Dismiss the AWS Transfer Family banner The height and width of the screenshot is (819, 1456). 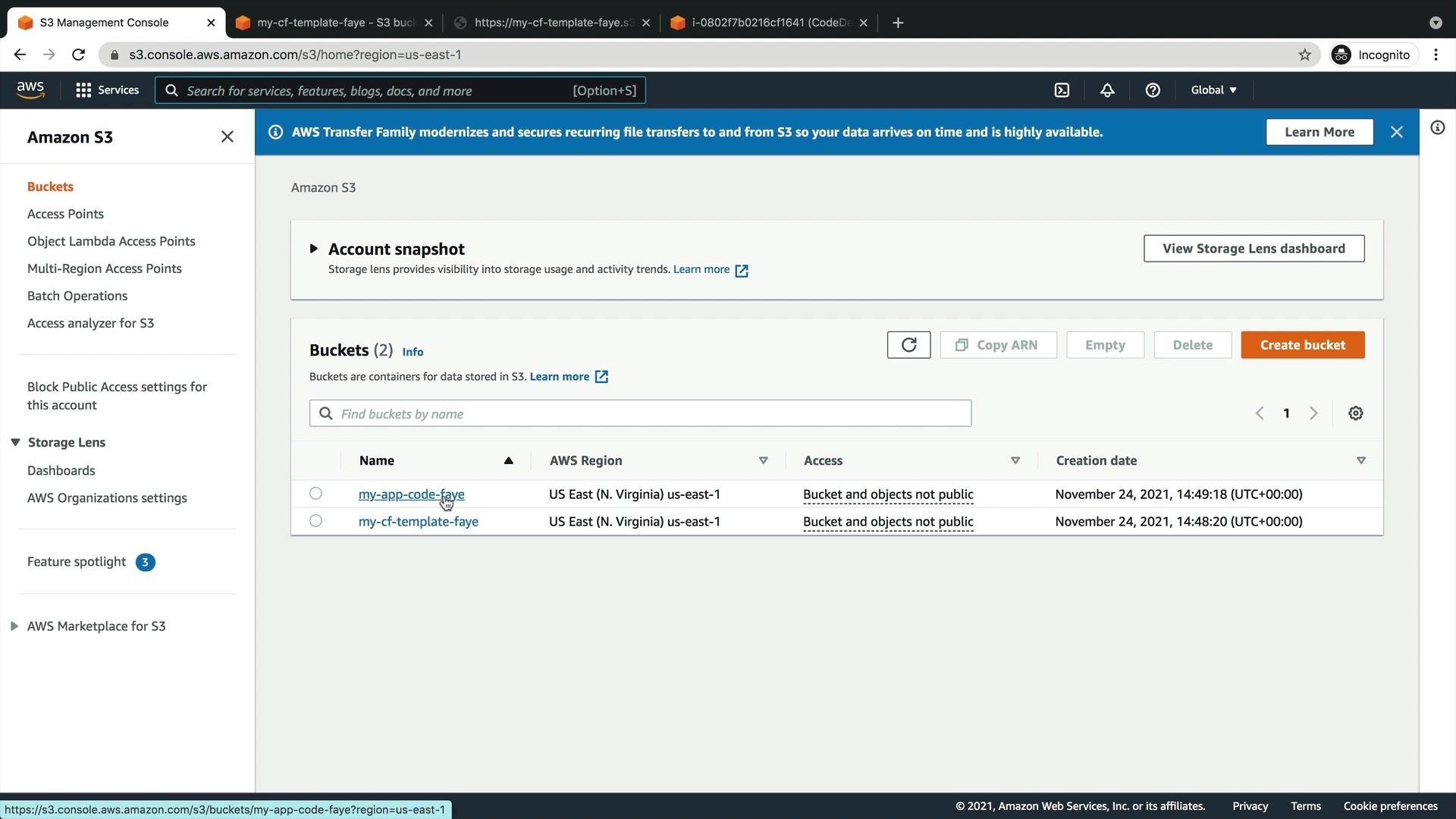click(x=1397, y=132)
